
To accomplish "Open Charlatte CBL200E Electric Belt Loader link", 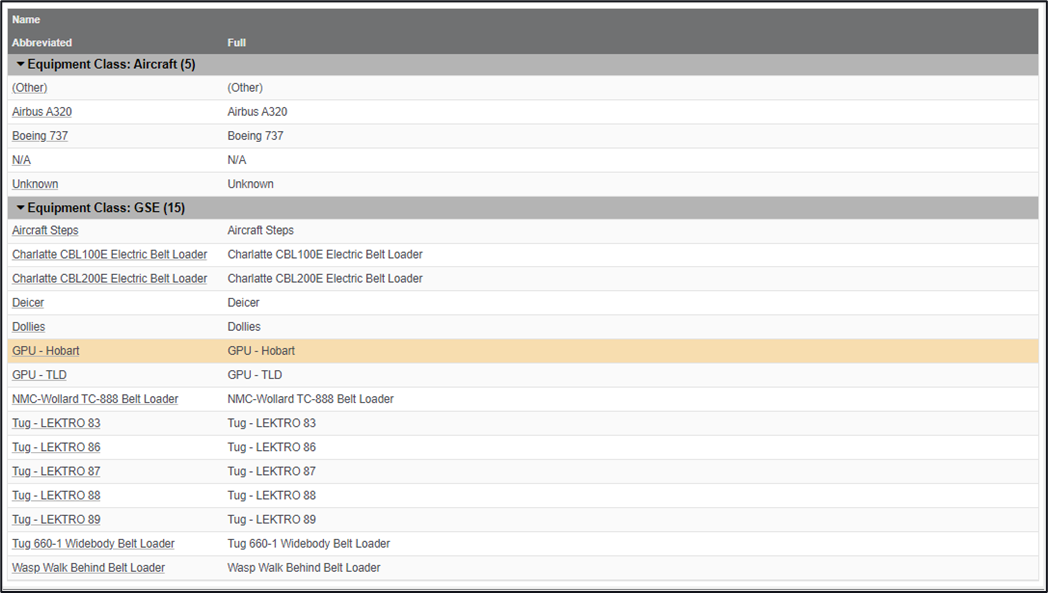I will tap(109, 279).
